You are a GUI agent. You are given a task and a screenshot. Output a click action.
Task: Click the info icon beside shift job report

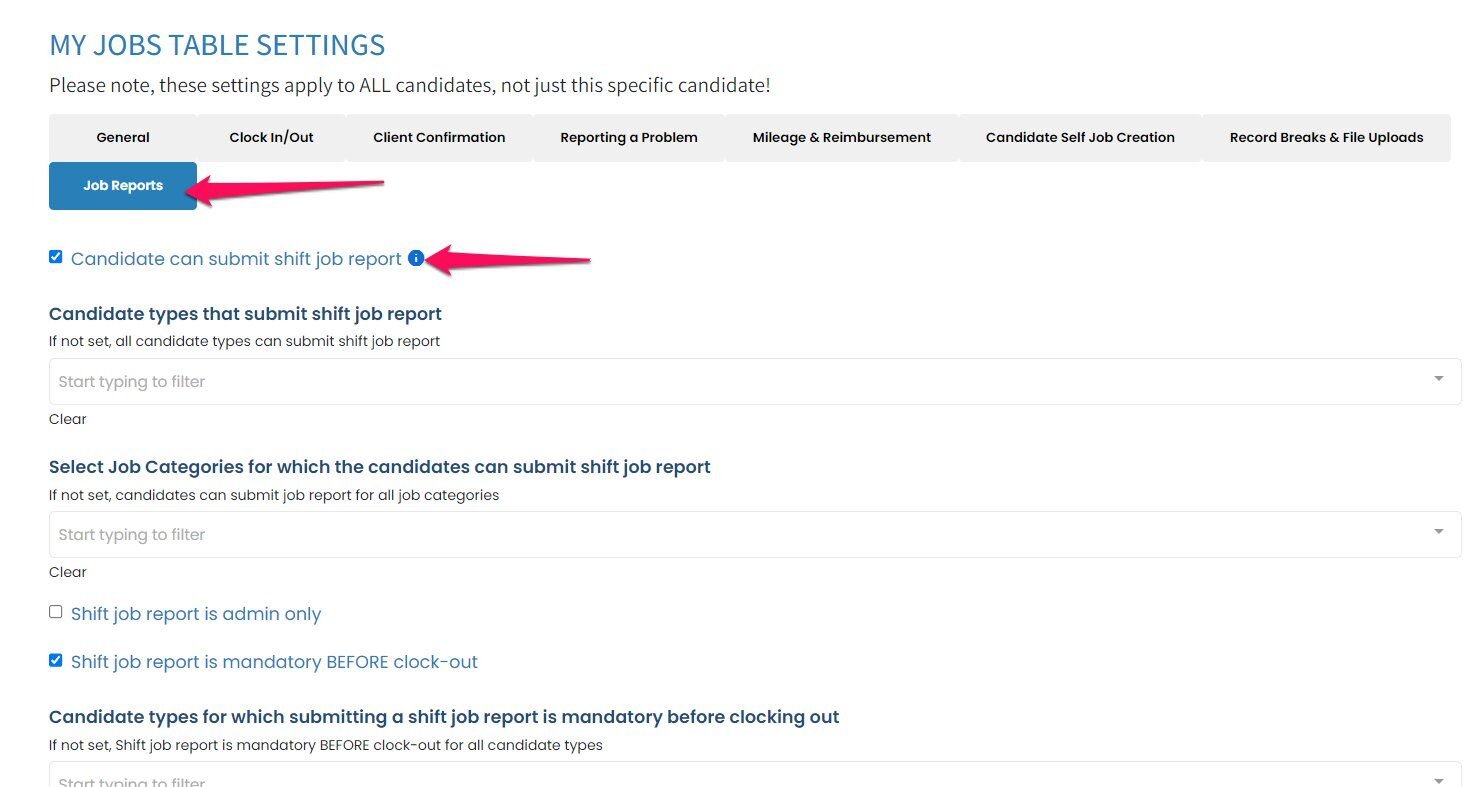pyautogui.click(x=416, y=259)
